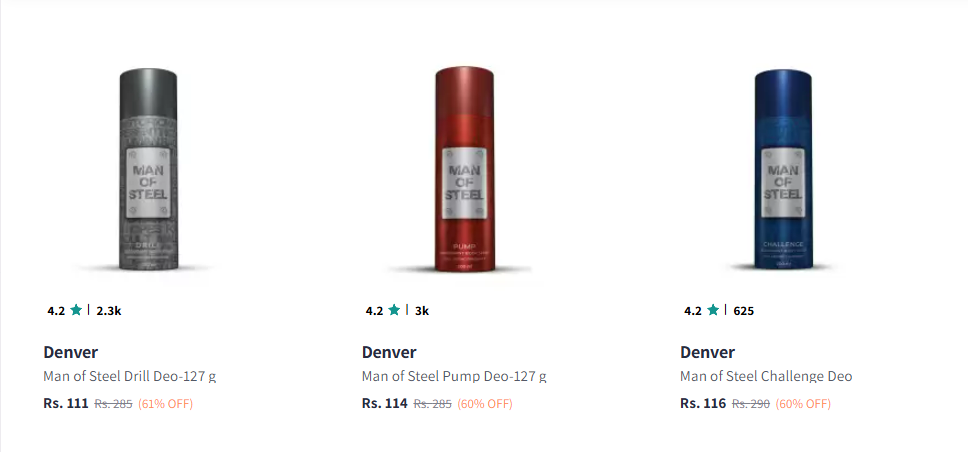The height and width of the screenshot is (452, 968).
Task: Click the green star beside the 2.3k ratings
Action: coord(76,310)
